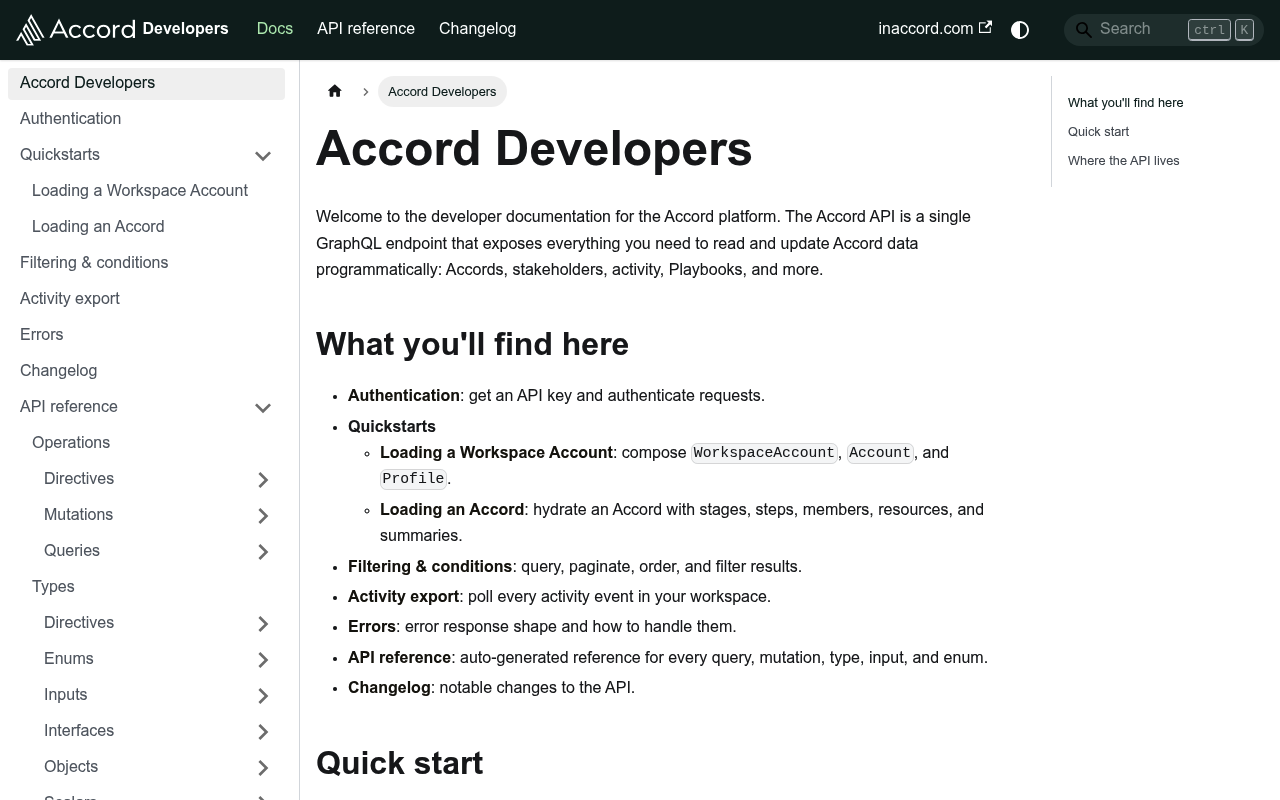
Task: Click the Accord Developers breadcrumb
Action: click(442, 91)
